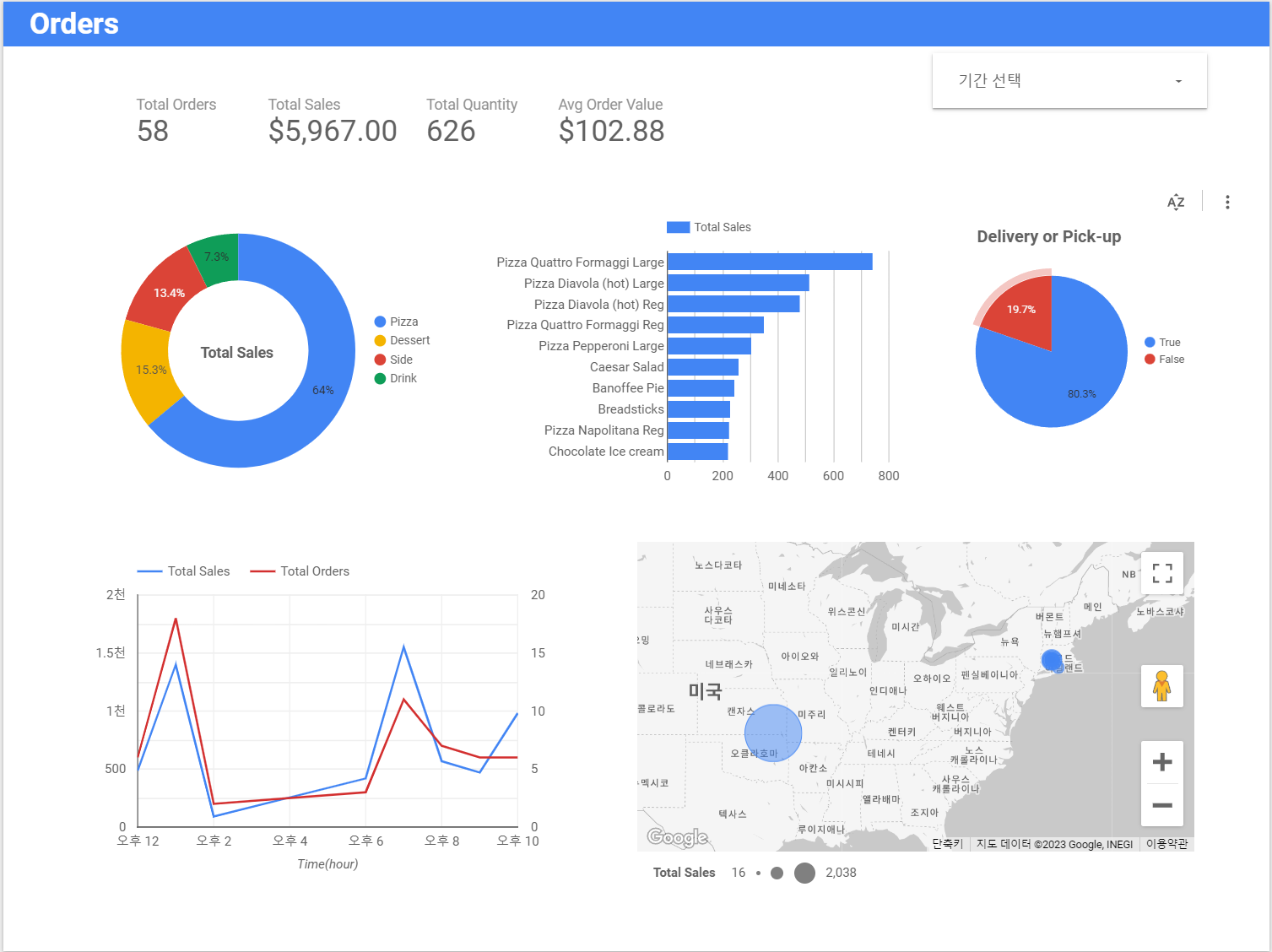Click the sort A-Z icon above the charts

pos(1175,201)
